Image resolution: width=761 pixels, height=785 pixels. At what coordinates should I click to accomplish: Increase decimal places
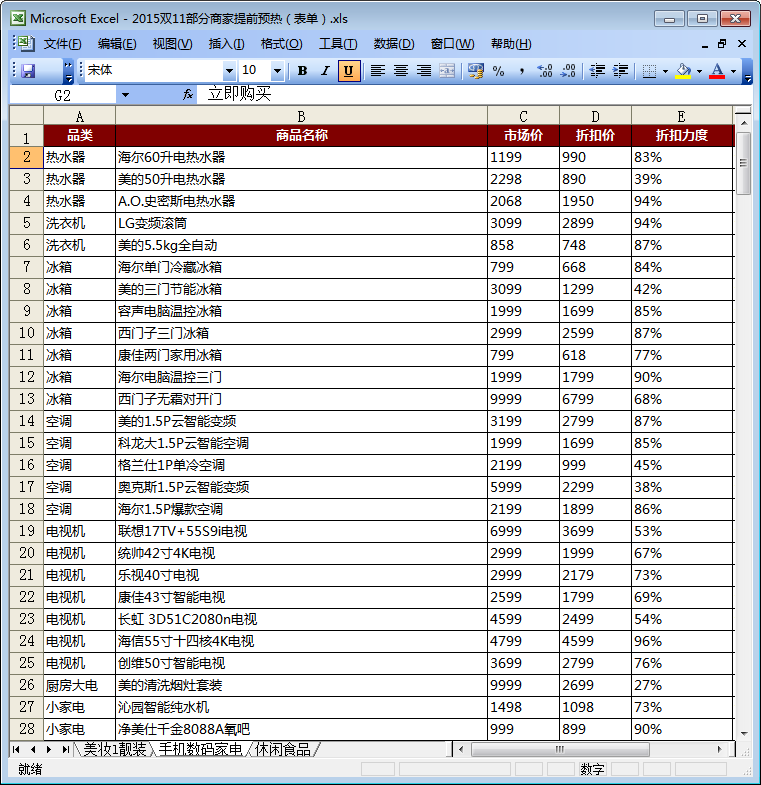[545, 71]
